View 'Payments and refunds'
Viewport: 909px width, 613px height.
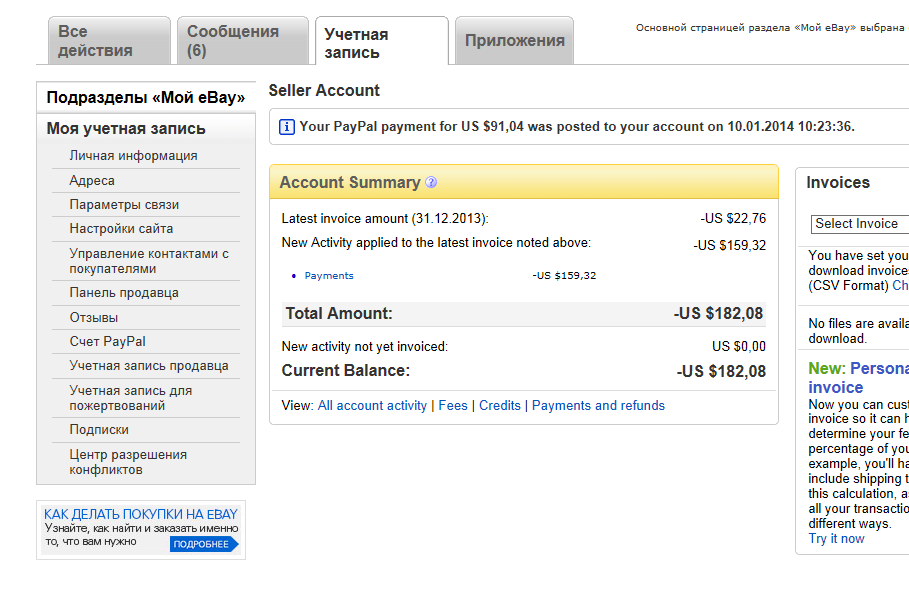(x=598, y=405)
